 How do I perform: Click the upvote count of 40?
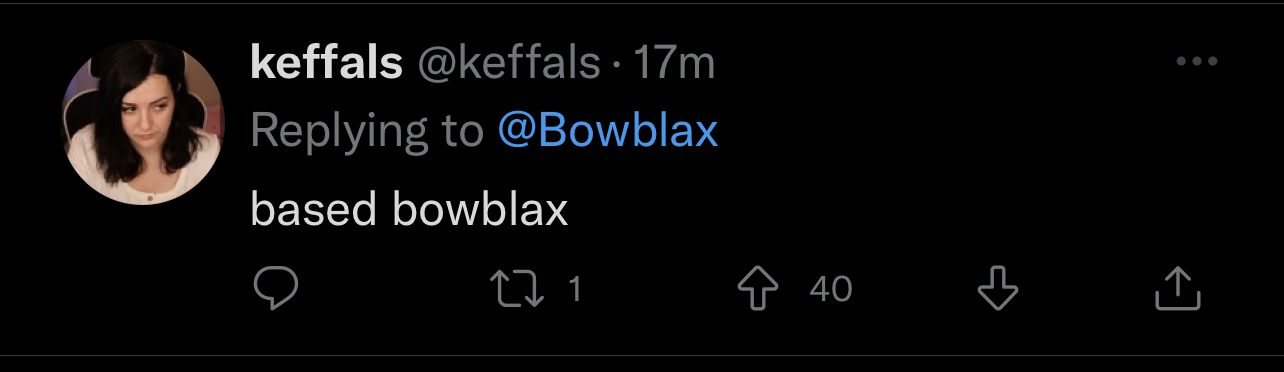(830, 289)
